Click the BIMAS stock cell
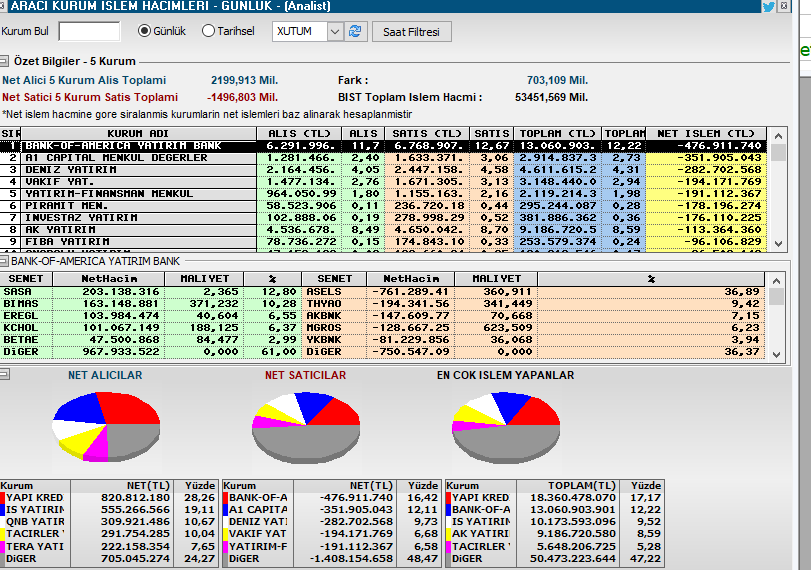Image resolution: width=811 pixels, height=570 pixels. coord(26,304)
